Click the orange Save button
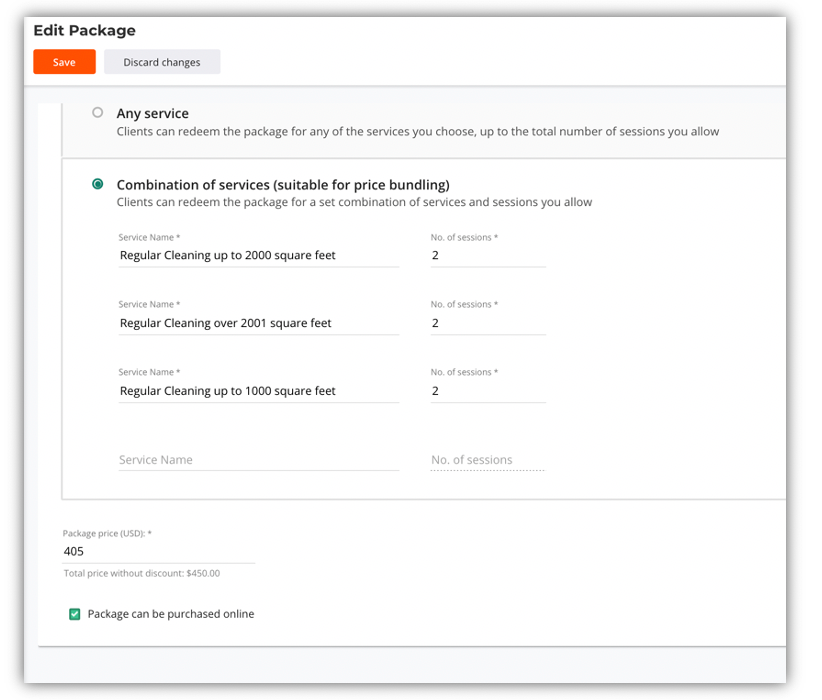822x700 pixels. coord(64,62)
